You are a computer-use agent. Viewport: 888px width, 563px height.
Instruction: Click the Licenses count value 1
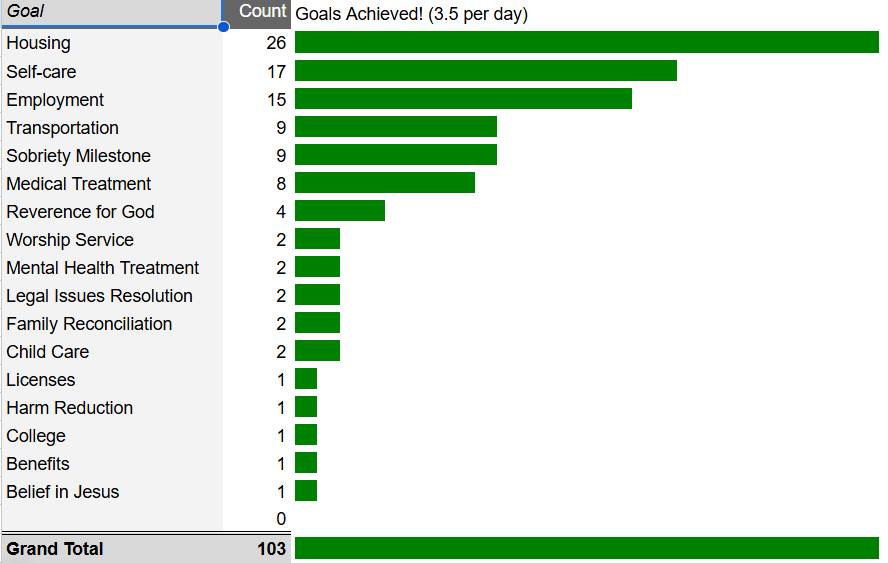click(281, 380)
